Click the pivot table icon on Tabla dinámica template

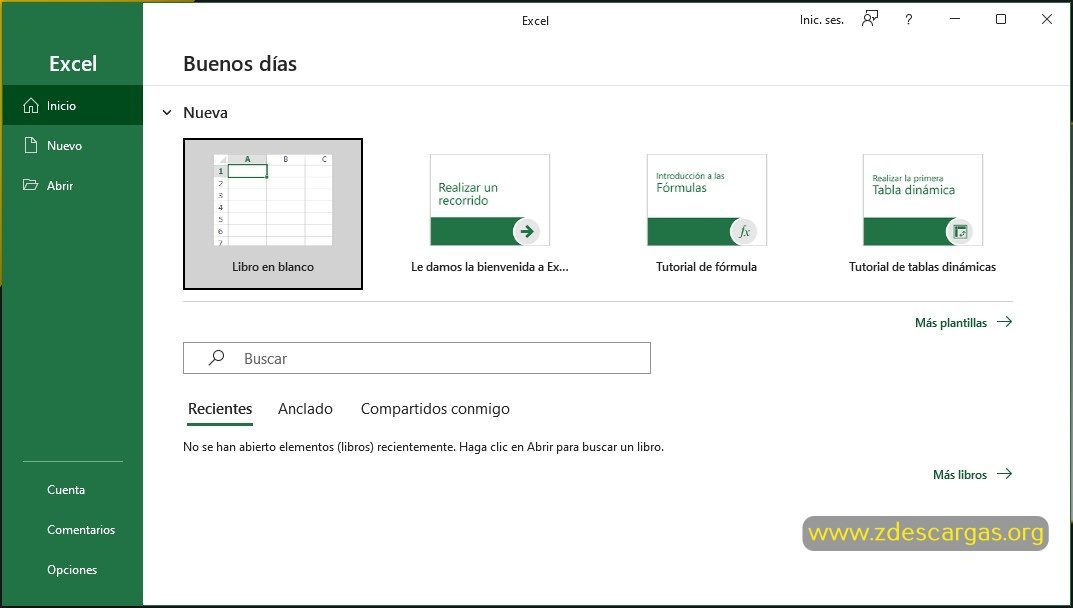(959, 231)
